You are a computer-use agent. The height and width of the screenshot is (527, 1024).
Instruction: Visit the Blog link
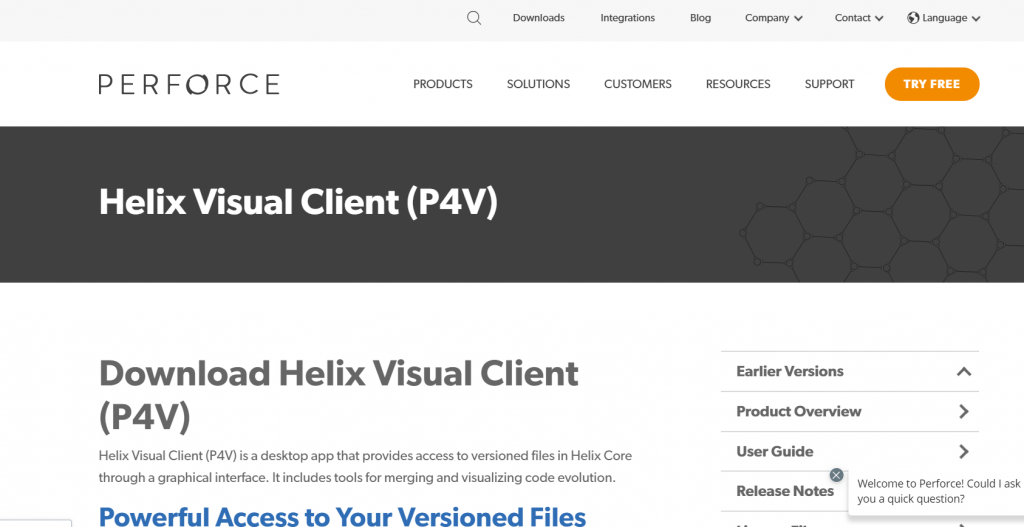point(700,18)
